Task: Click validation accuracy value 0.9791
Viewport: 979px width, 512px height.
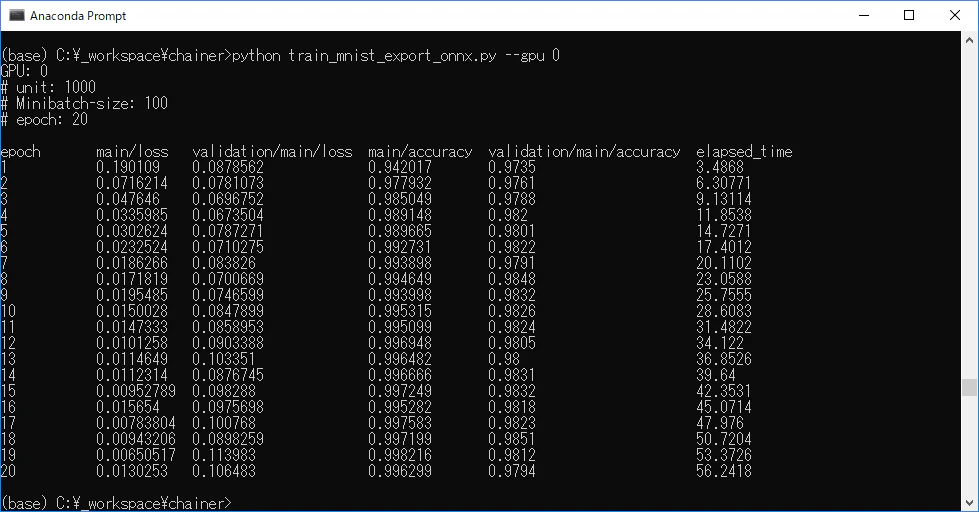Action: [x=512, y=263]
